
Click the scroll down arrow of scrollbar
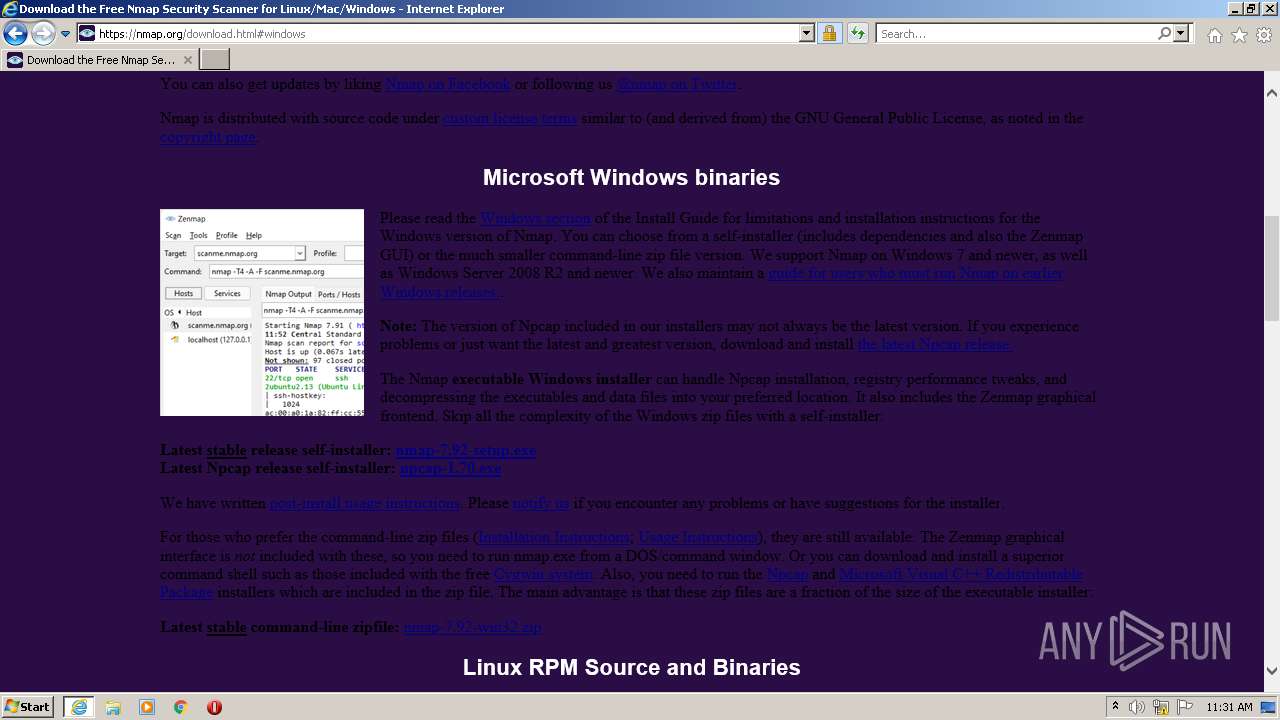click(1272, 672)
